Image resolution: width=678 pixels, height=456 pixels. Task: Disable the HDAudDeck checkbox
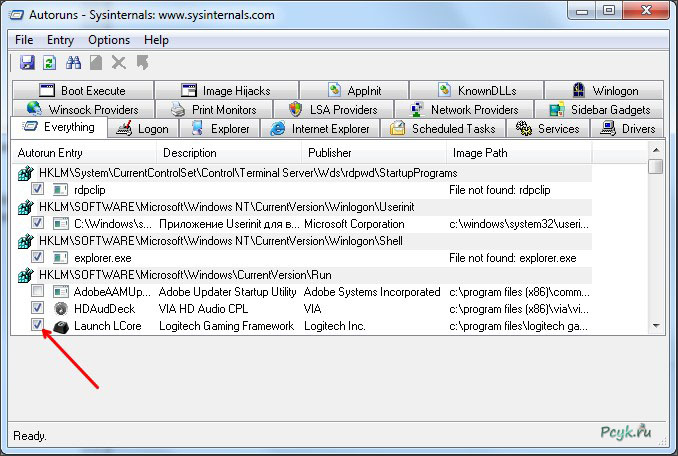(38, 308)
